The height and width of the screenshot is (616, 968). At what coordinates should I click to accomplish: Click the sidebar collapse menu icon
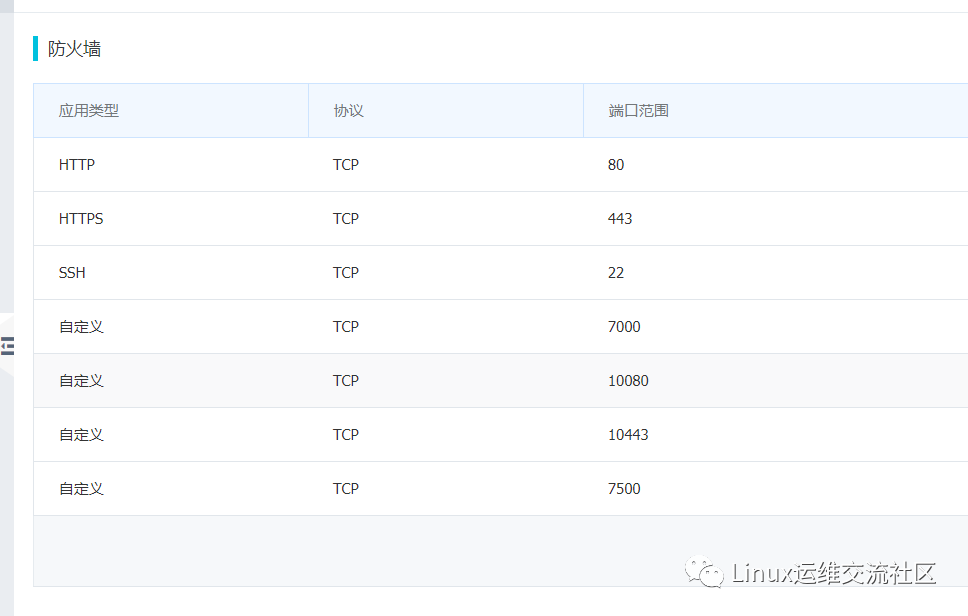coord(7,346)
